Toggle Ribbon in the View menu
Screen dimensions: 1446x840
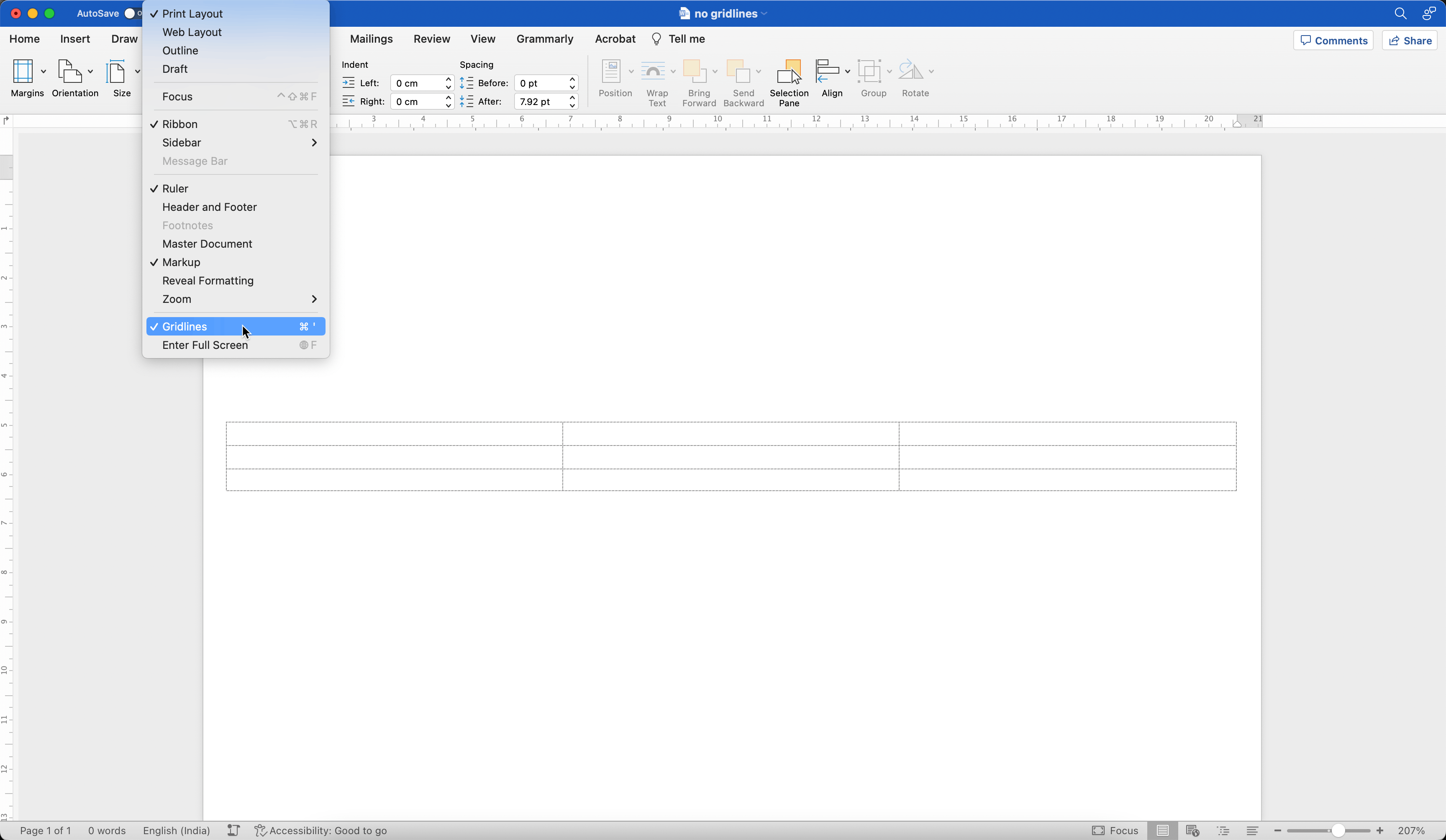[x=236, y=124]
